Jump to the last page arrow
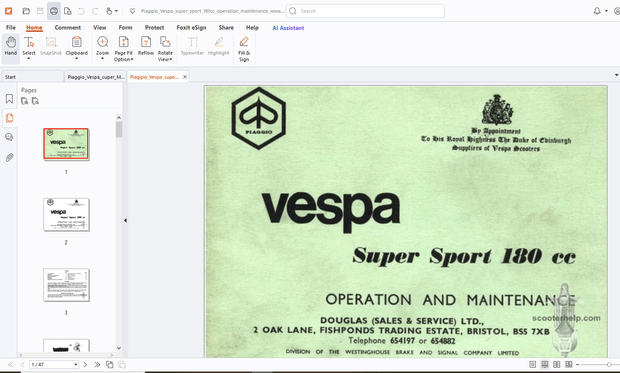620x373 pixels. tap(97, 365)
